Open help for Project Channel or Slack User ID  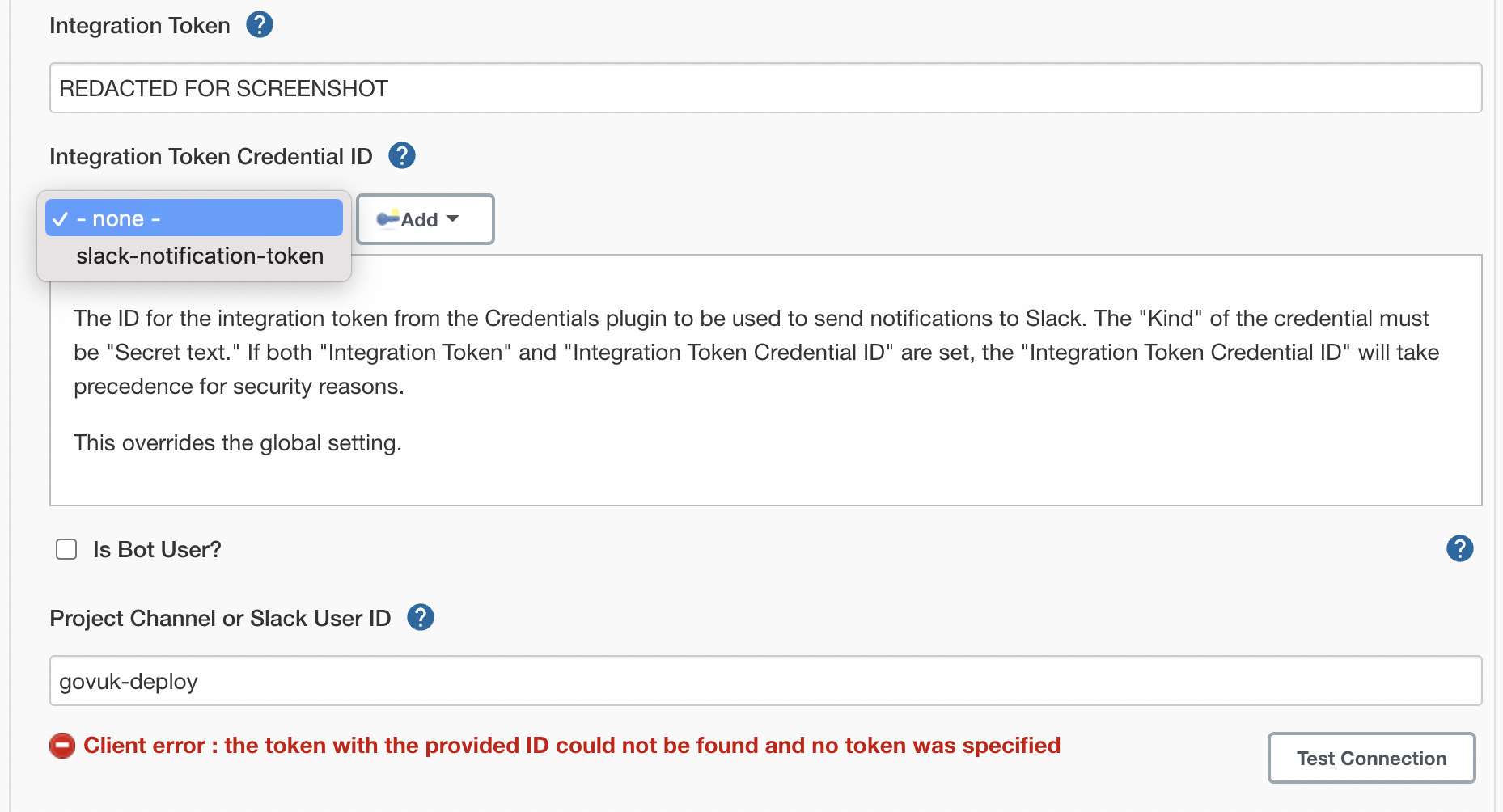(420, 617)
